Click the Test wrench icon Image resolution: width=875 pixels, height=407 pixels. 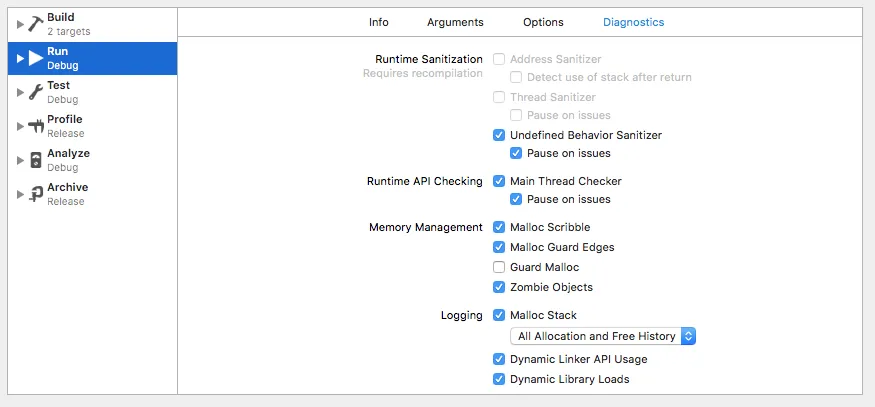coord(36,92)
